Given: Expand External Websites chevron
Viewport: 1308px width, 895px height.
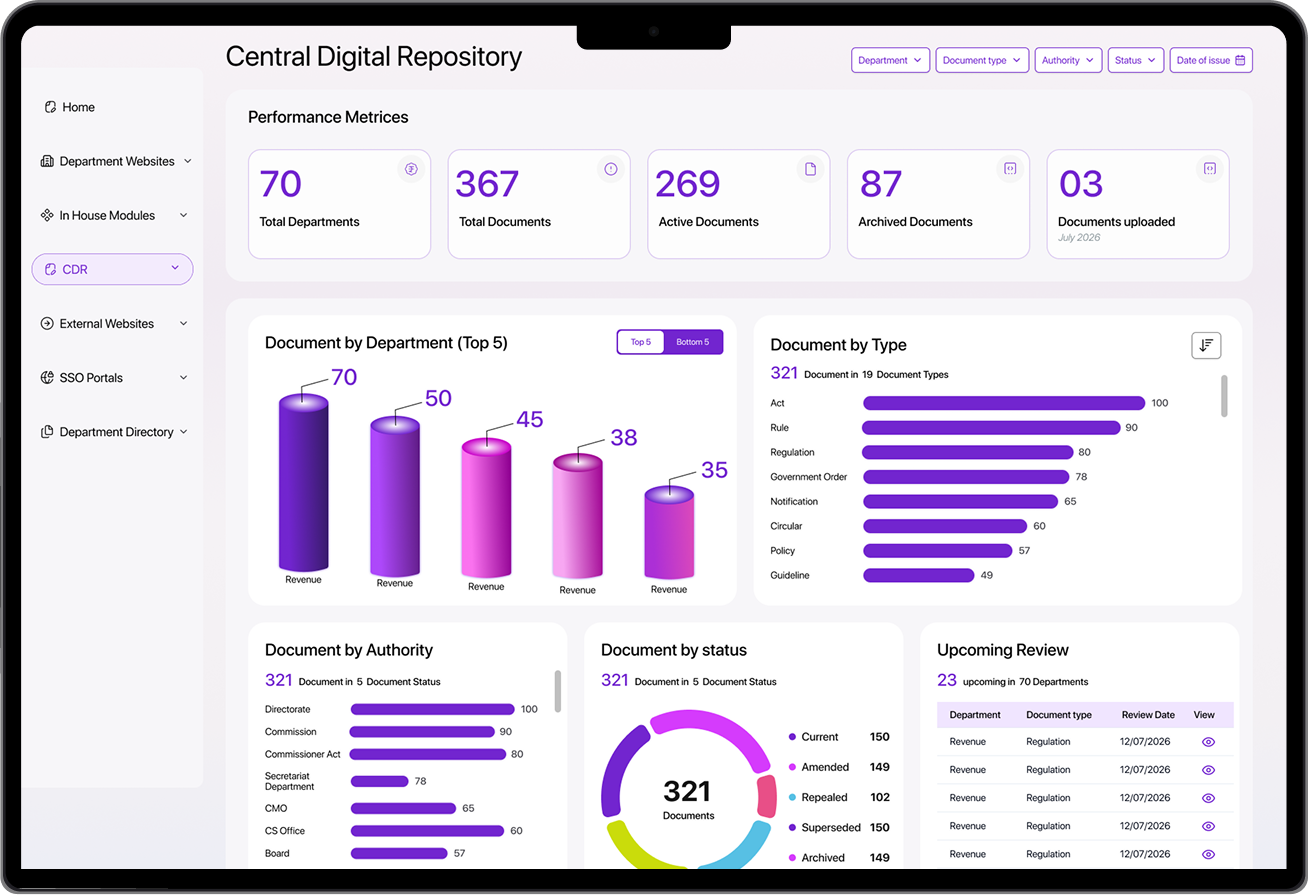Looking at the screenshot, I should (x=183, y=323).
